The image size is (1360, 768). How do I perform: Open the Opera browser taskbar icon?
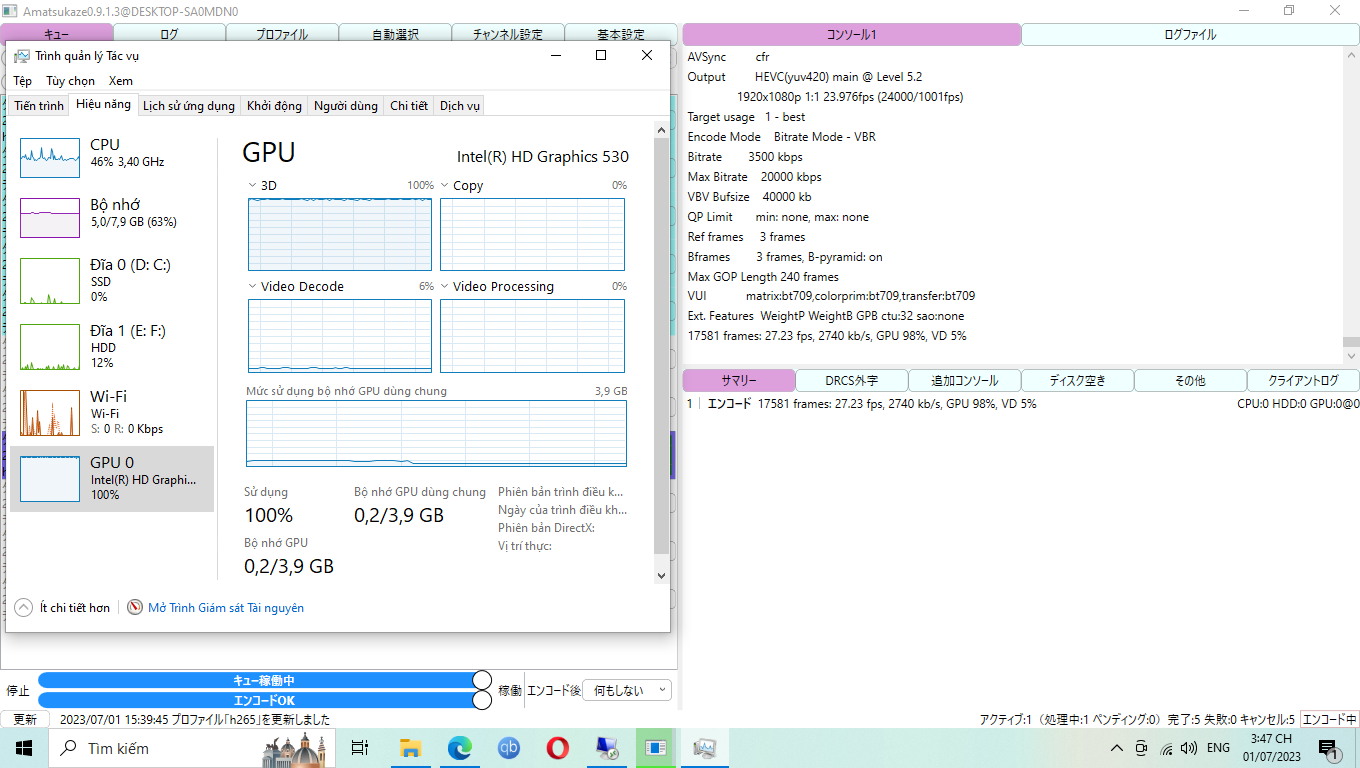click(x=557, y=748)
